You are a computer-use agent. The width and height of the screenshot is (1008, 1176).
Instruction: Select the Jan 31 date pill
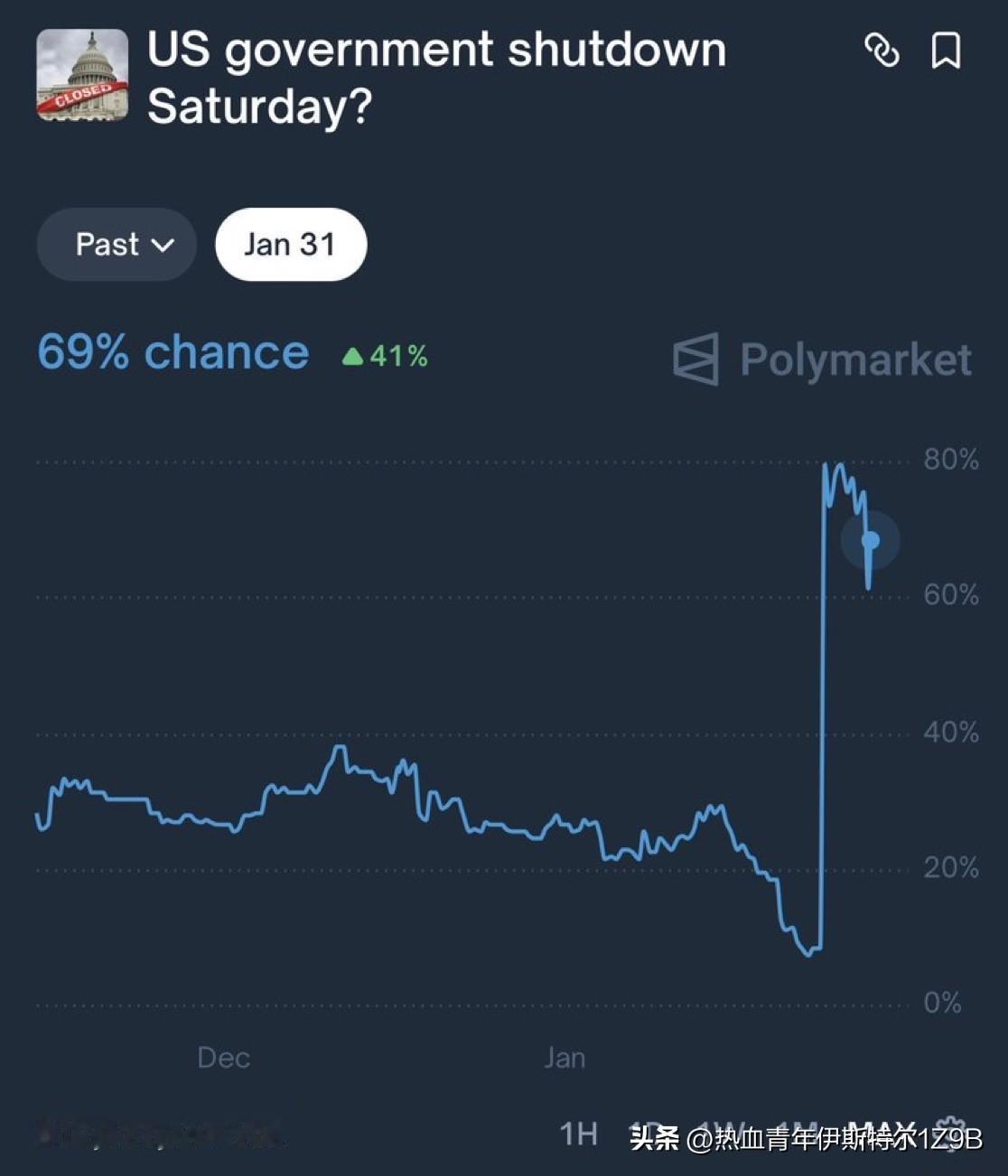[290, 245]
